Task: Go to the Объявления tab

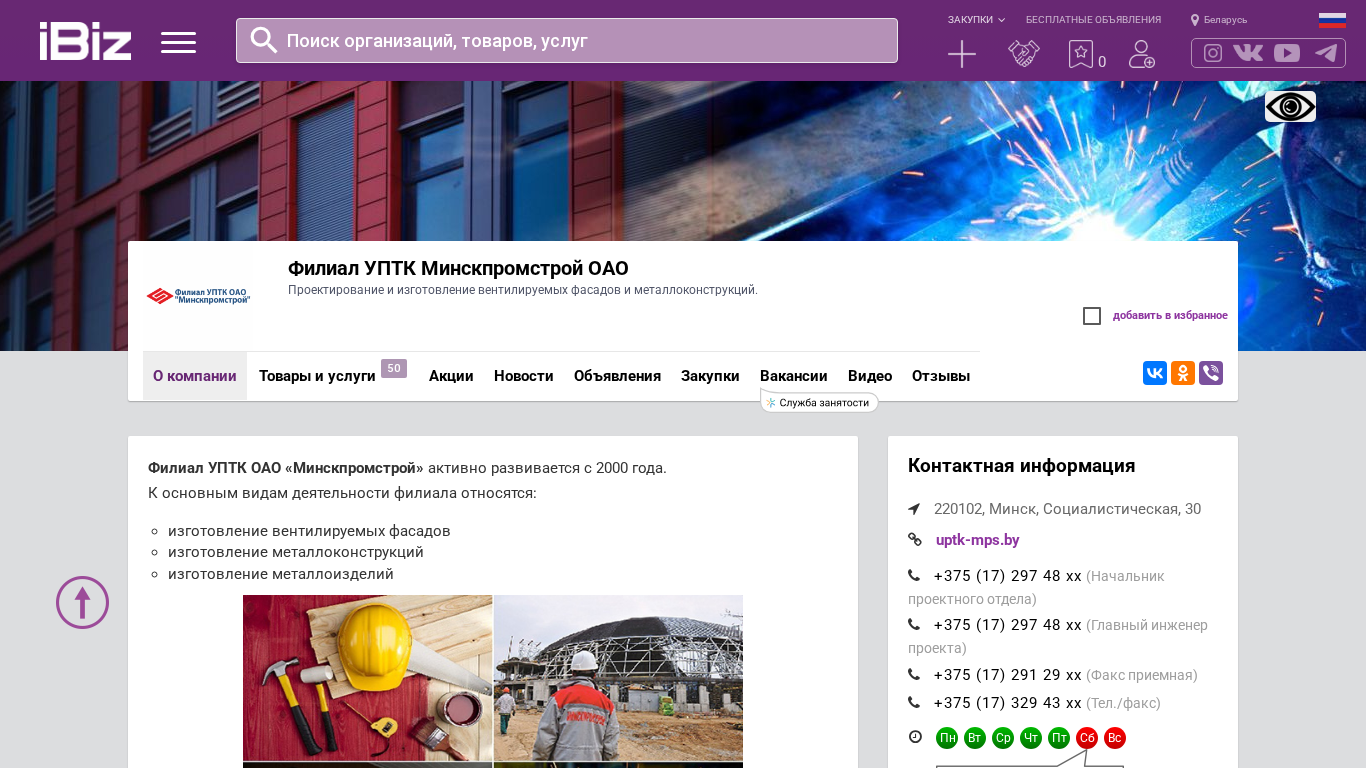Action: pos(617,376)
